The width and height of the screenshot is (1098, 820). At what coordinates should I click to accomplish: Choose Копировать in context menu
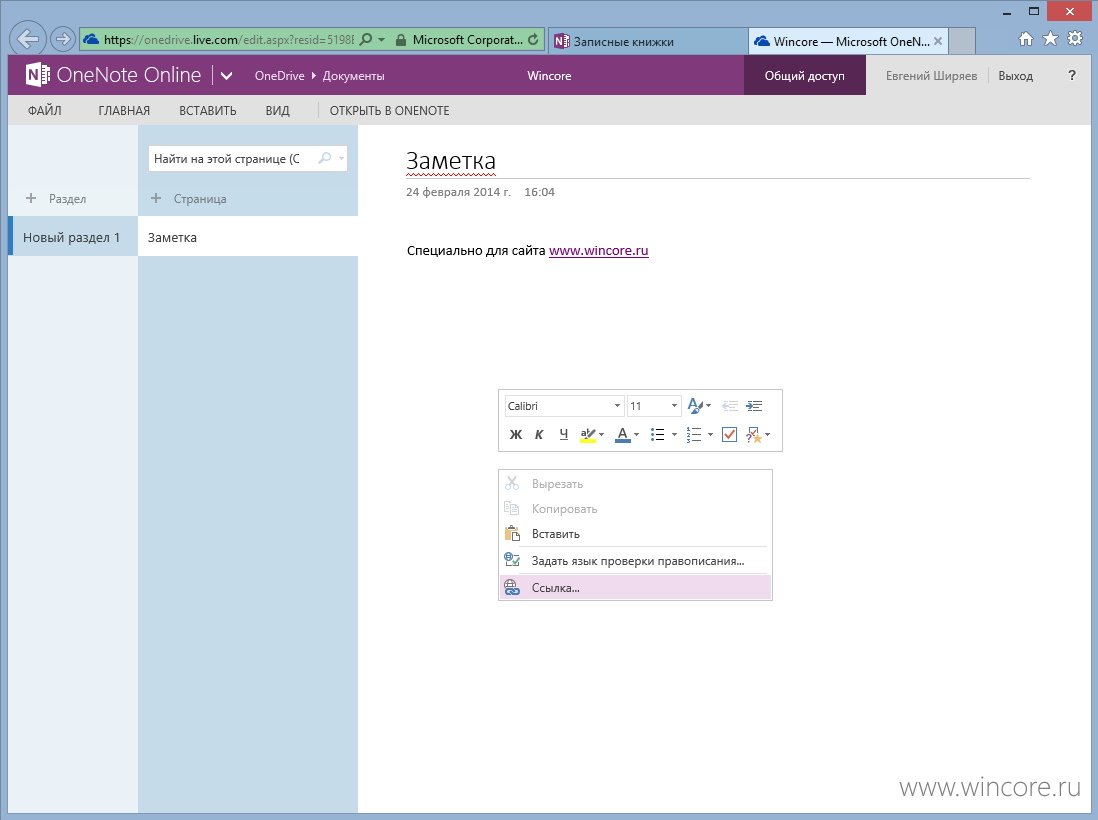[x=635, y=509]
